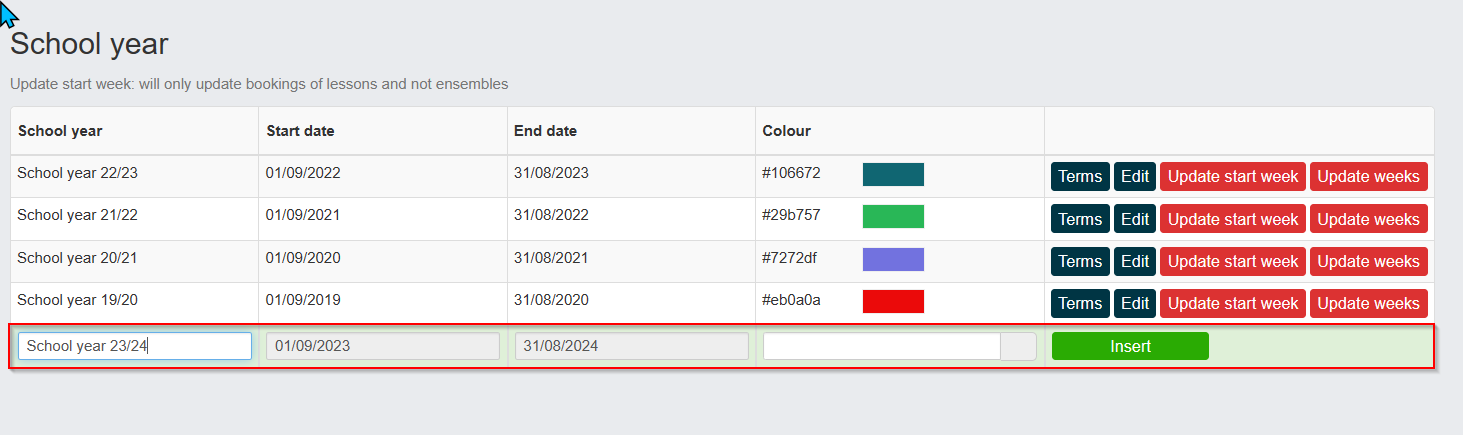
Task: Edit the School year 20/21 row
Action: pyautogui.click(x=1135, y=261)
